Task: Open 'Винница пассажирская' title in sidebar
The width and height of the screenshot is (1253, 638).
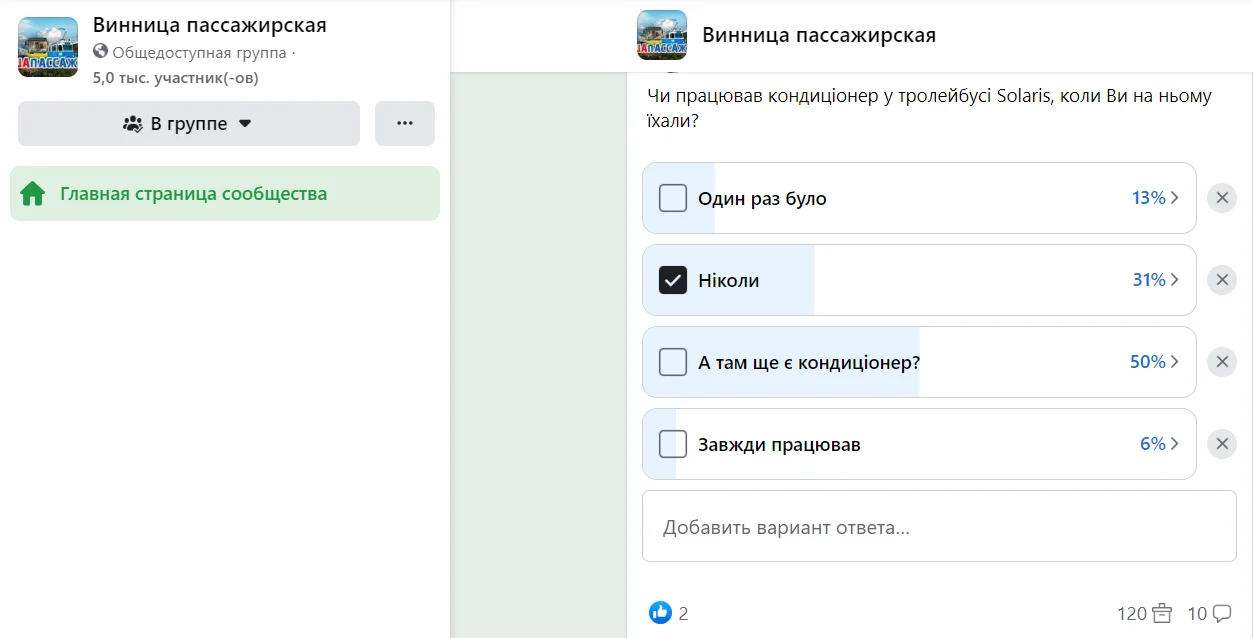Action: click(209, 26)
